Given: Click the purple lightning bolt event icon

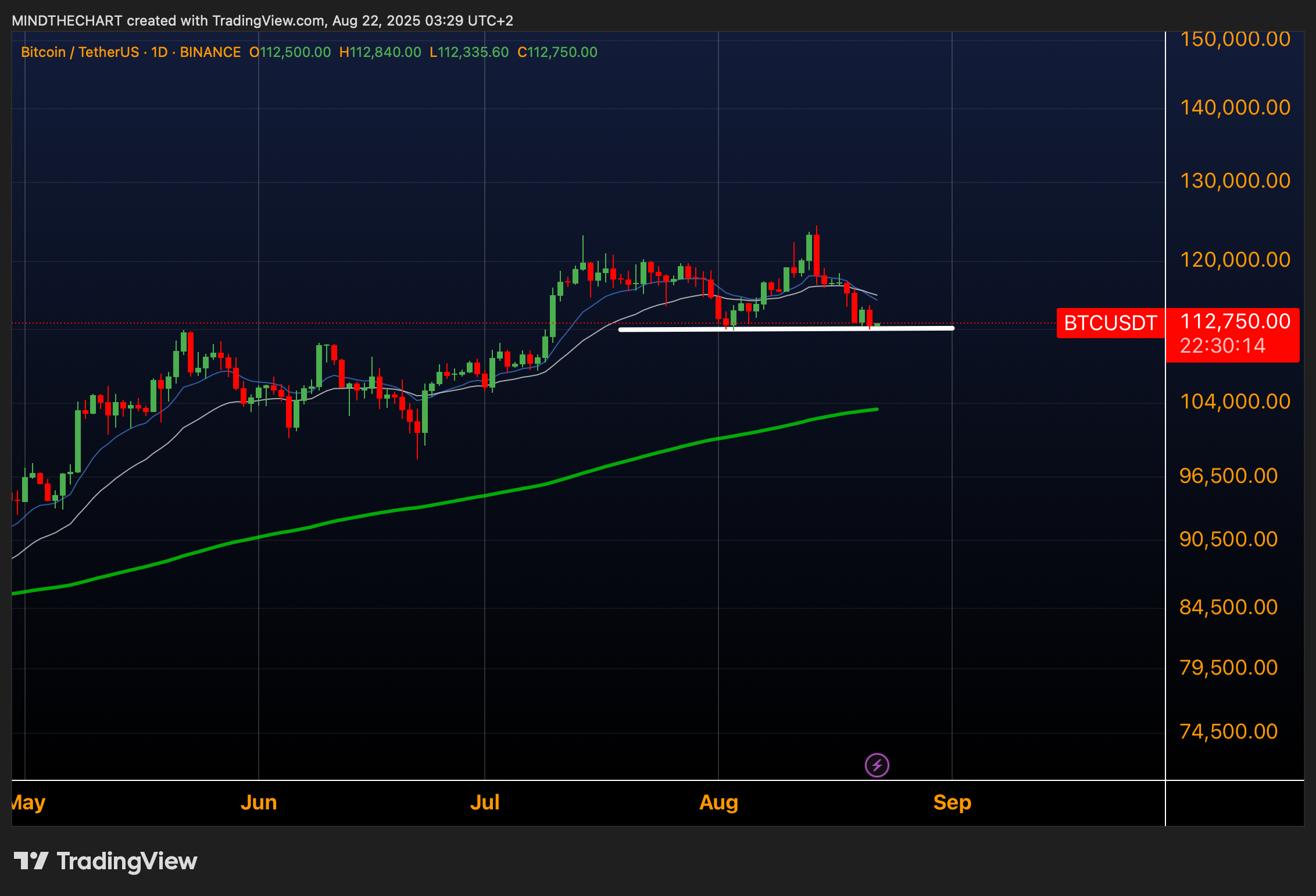Looking at the screenshot, I should pyautogui.click(x=877, y=765).
